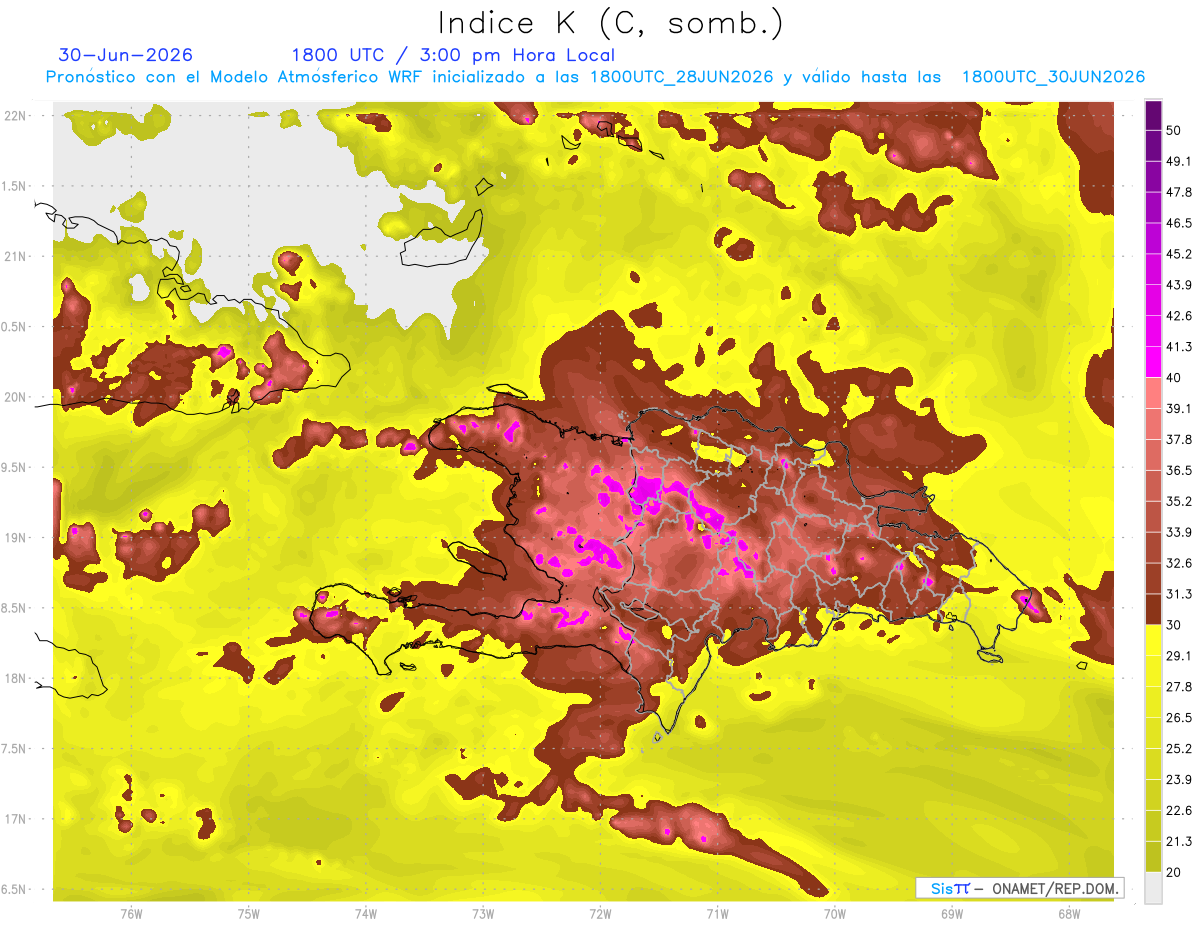The width and height of the screenshot is (1200, 927).
Task: Click the legend value "21.3"
Action: [1179, 841]
